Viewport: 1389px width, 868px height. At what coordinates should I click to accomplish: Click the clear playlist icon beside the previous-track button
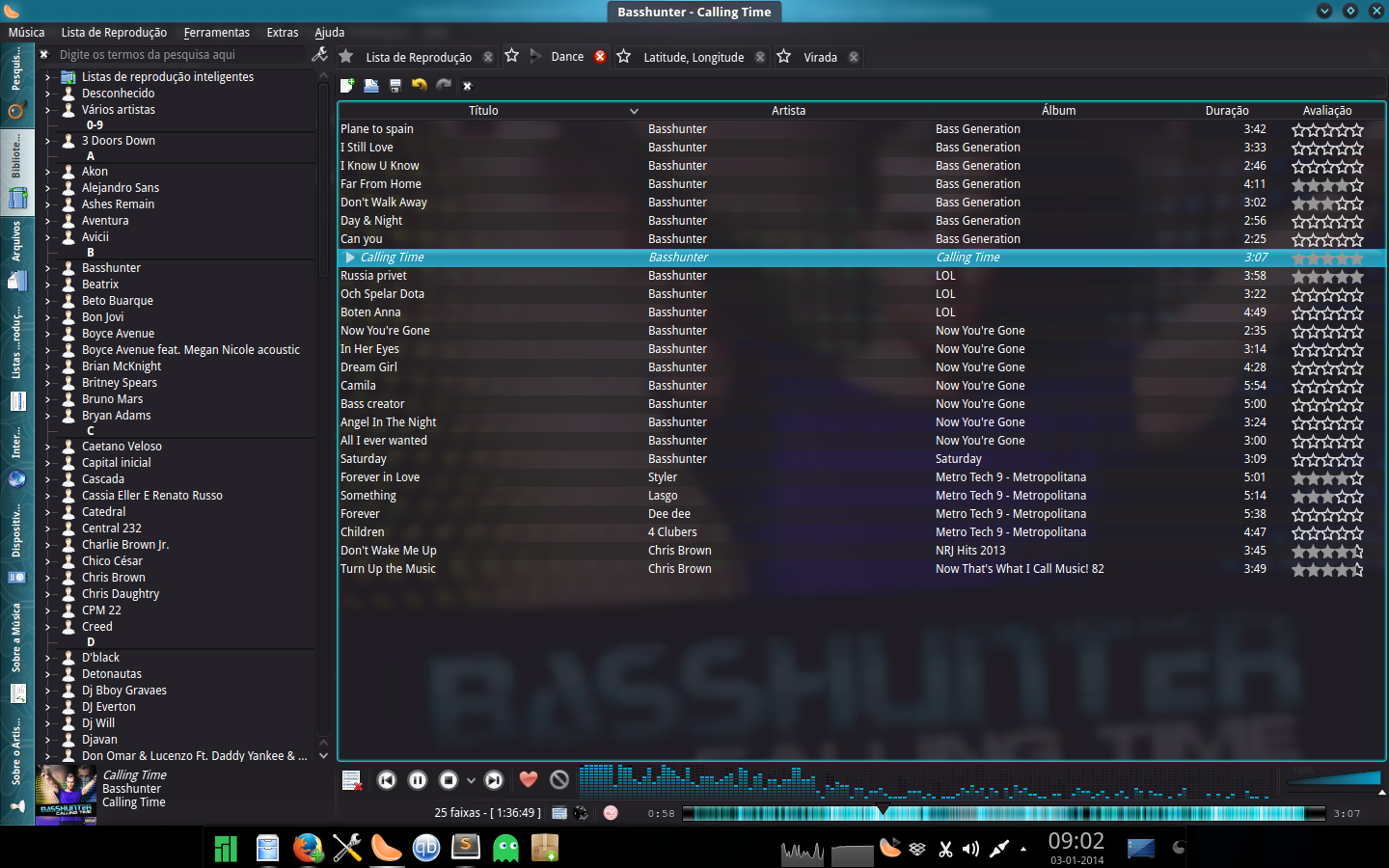[x=352, y=780]
